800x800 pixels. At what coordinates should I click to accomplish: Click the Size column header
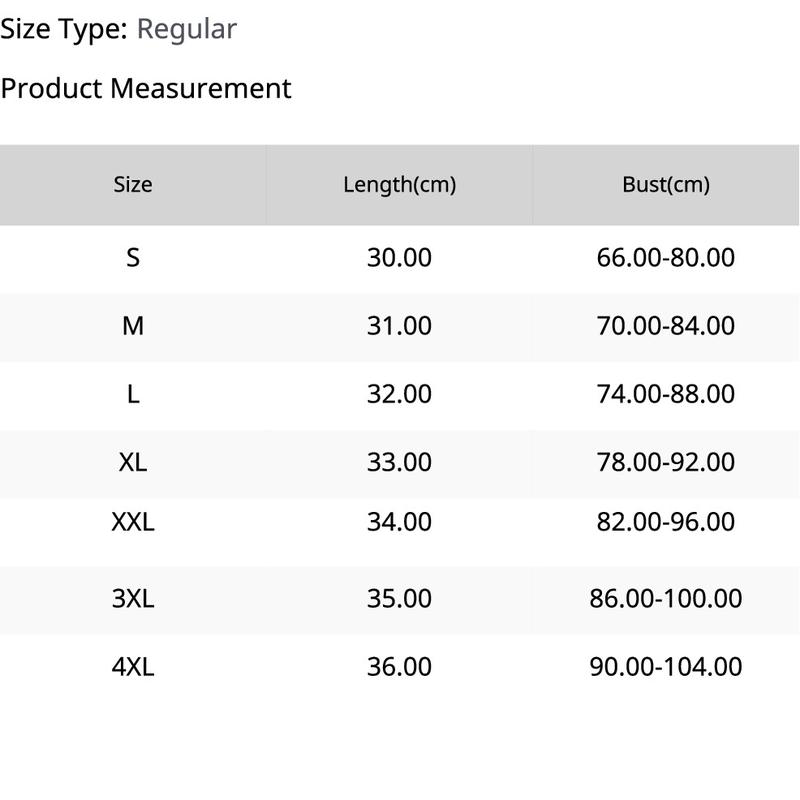tap(133, 185)
